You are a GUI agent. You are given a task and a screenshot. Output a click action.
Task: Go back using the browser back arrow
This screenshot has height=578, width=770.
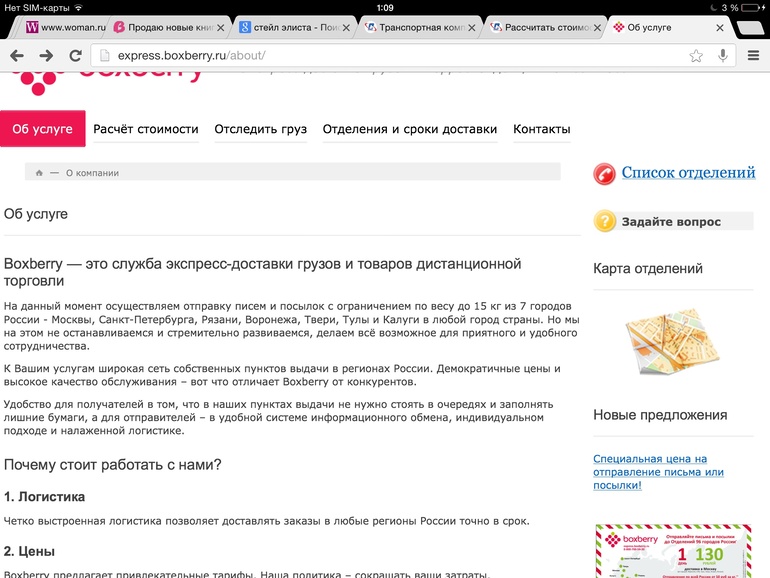(x=17, y=55)
